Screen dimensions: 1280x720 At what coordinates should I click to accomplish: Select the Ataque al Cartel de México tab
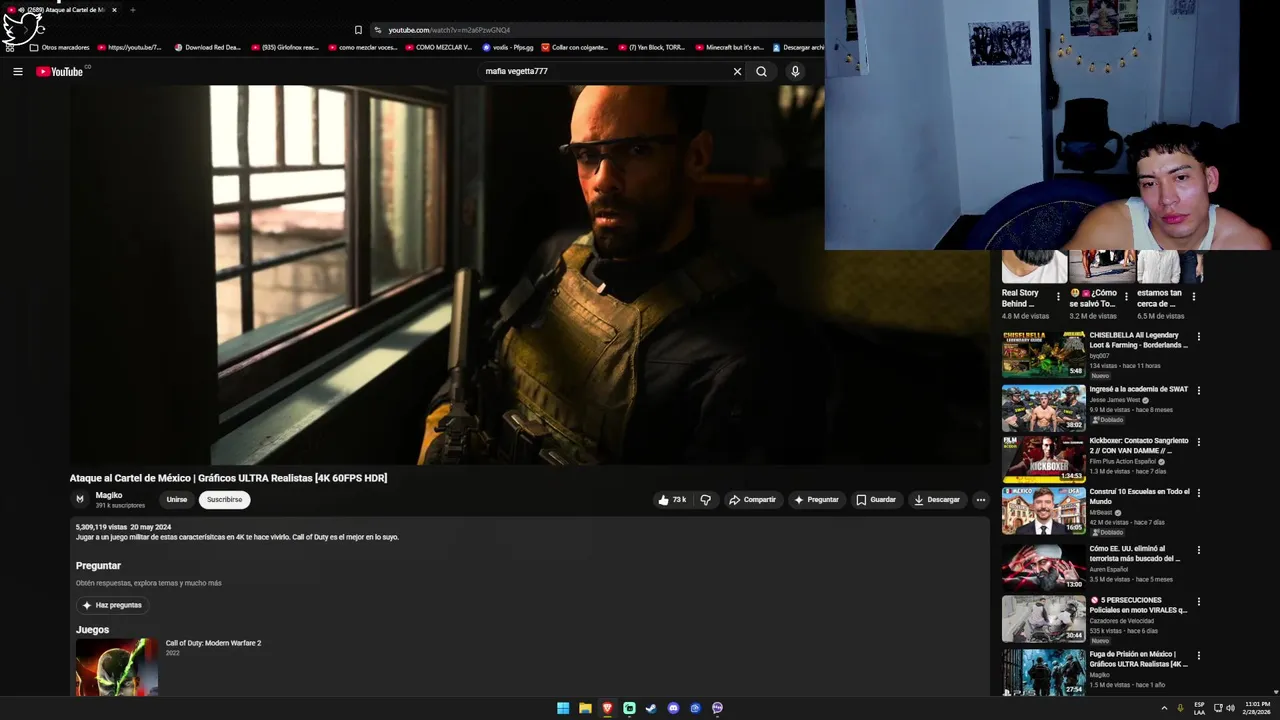point(62,10)
